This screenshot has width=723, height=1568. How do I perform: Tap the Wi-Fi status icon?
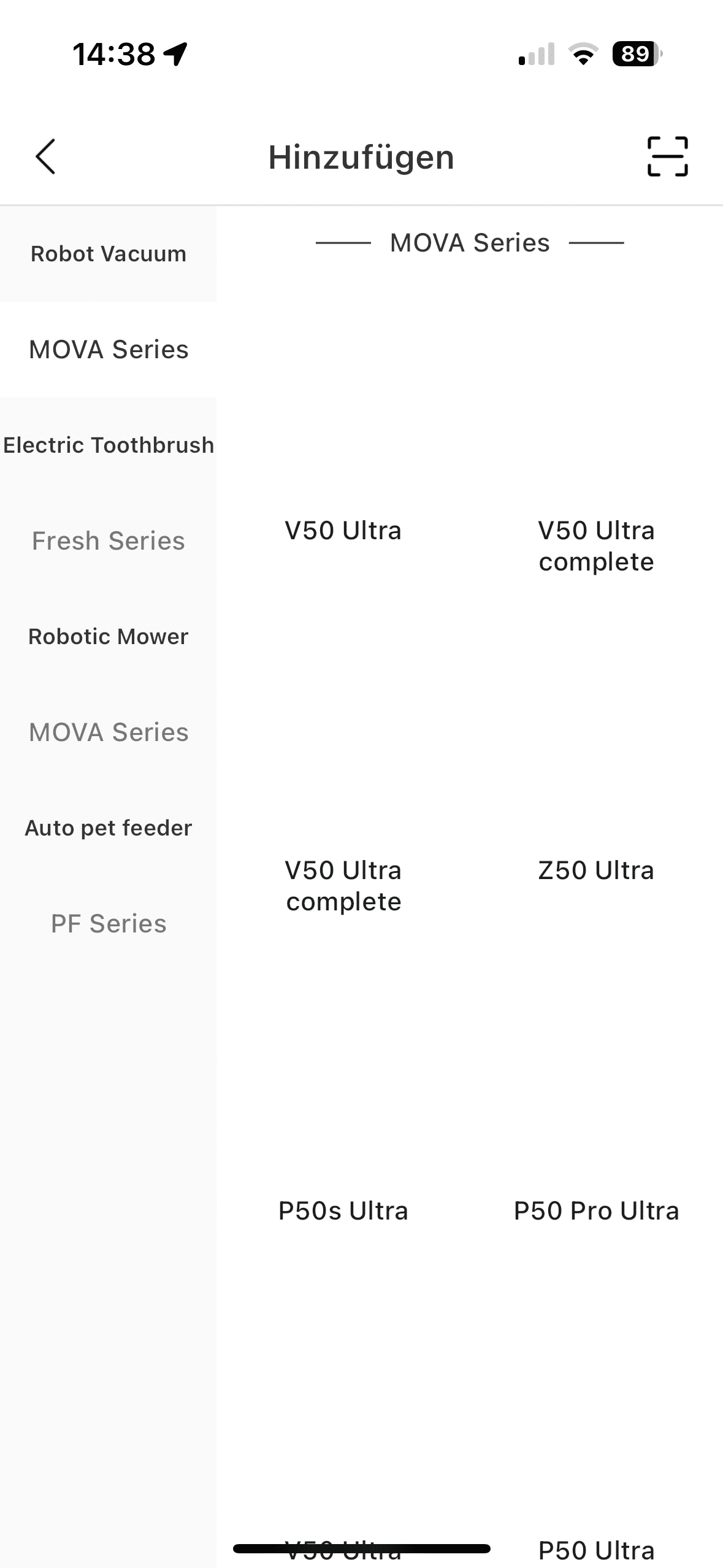584,54
